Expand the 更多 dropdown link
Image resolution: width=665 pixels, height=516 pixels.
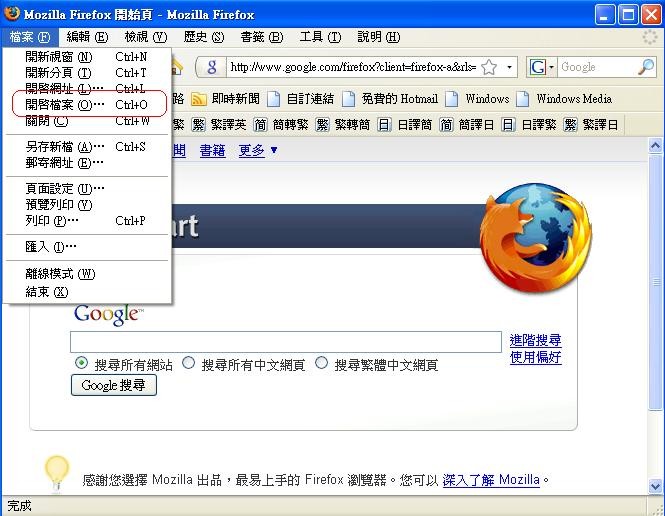pos(258,151)
